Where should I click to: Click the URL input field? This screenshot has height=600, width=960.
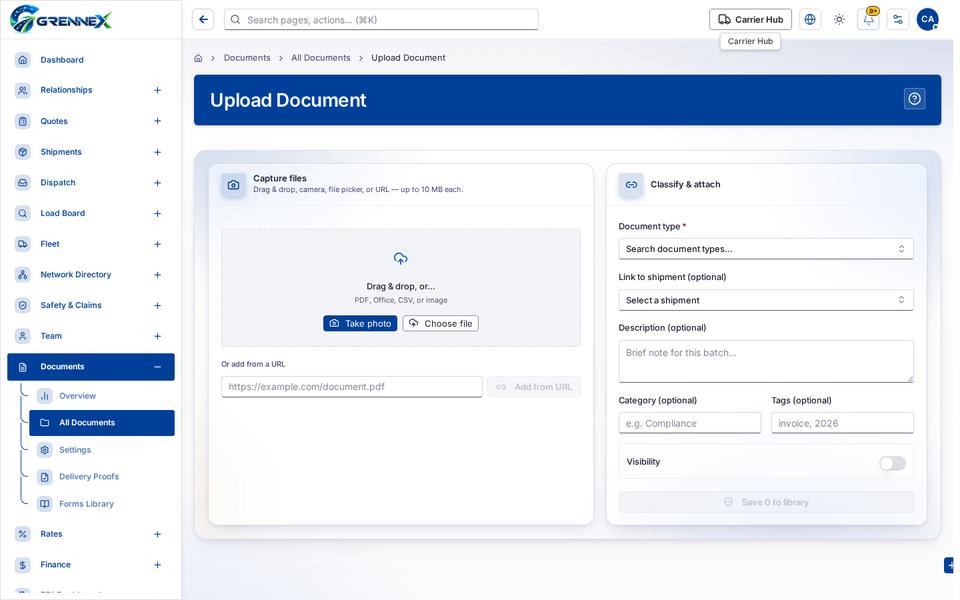pos(352,387)
